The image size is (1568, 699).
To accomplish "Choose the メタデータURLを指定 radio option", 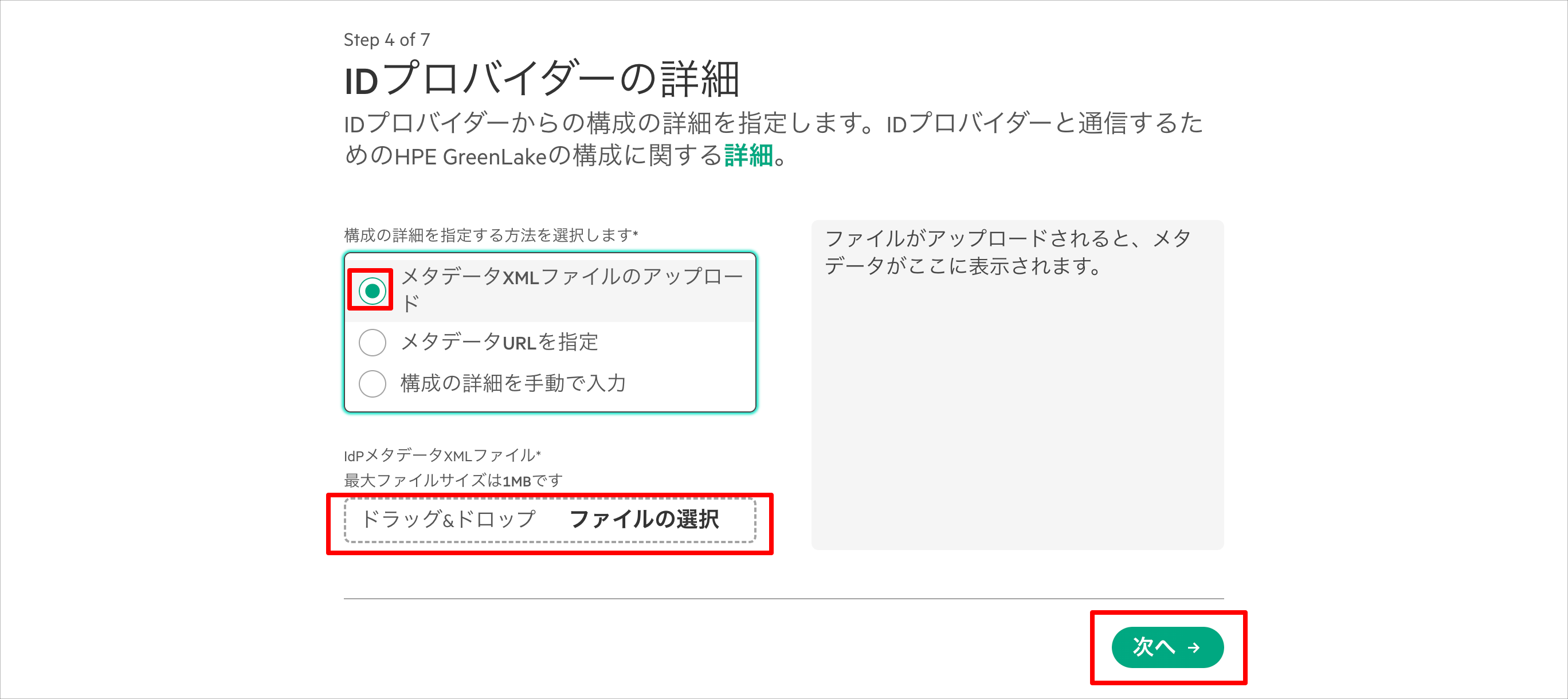I will 372,343.
